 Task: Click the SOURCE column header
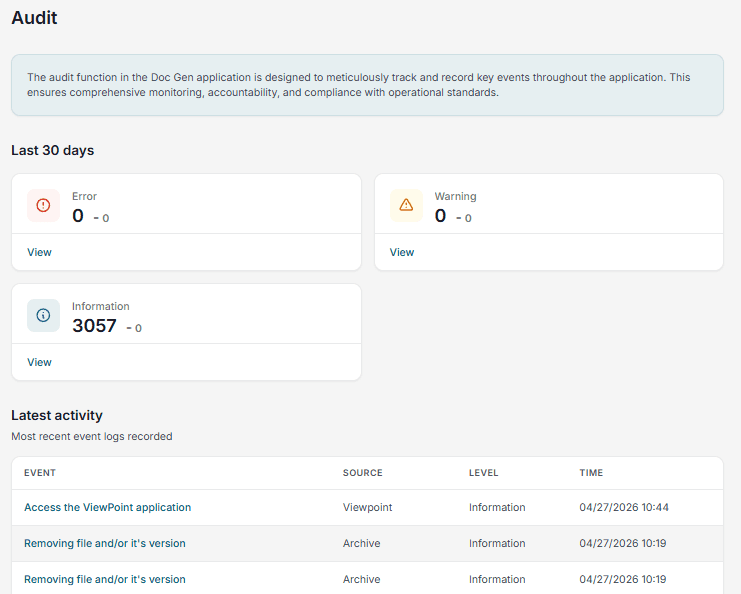coord(362,473)
